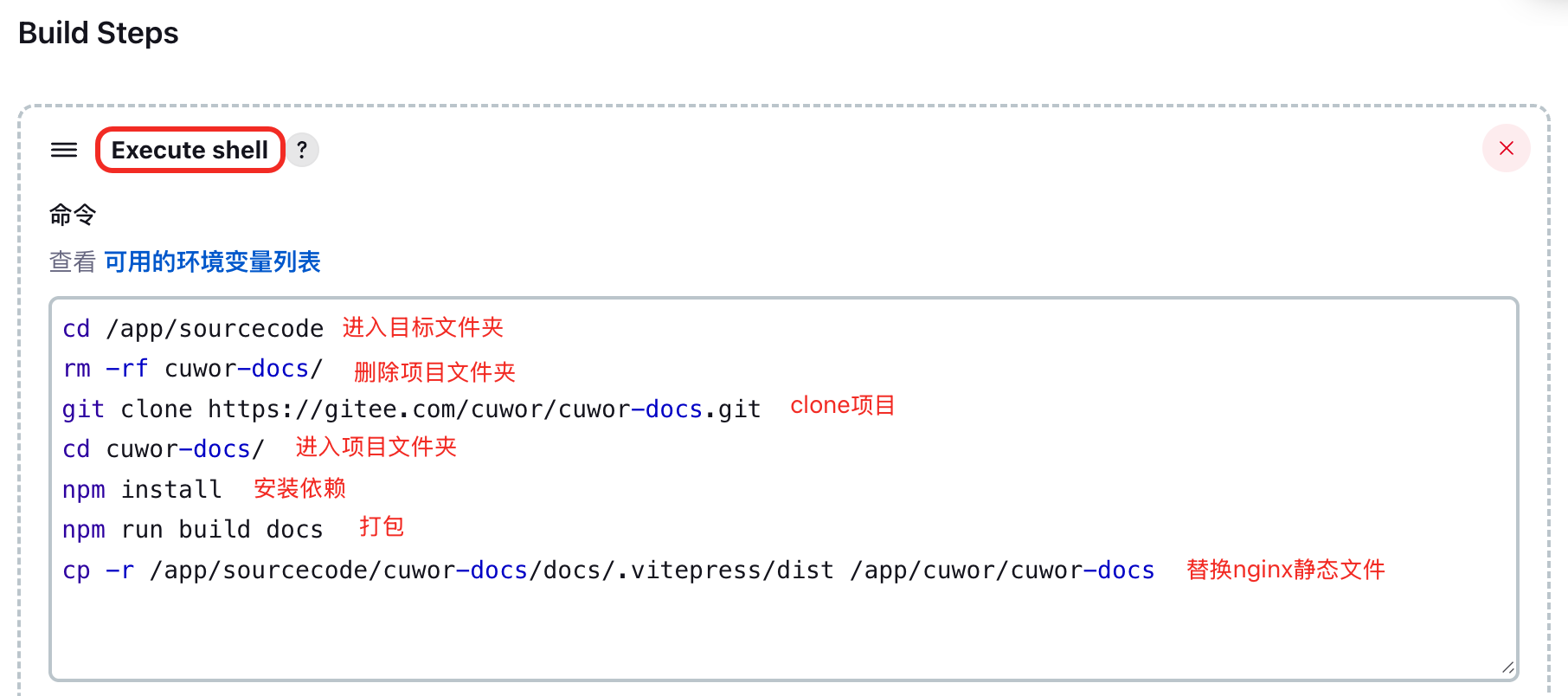Place cursor on the rm -rf cuwor-docs/ line
This screenshot has height=696, width=1568.
193,369
